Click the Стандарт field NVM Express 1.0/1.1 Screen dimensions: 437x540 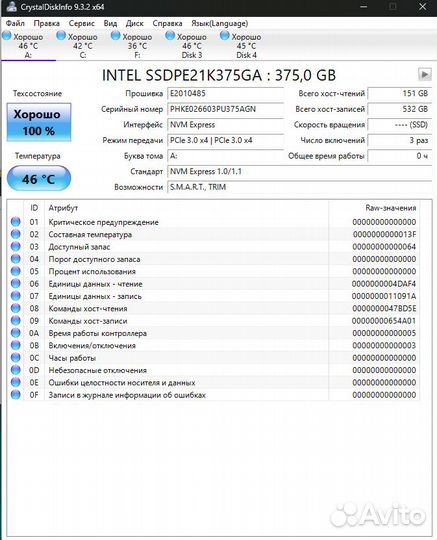coord(299,172)
